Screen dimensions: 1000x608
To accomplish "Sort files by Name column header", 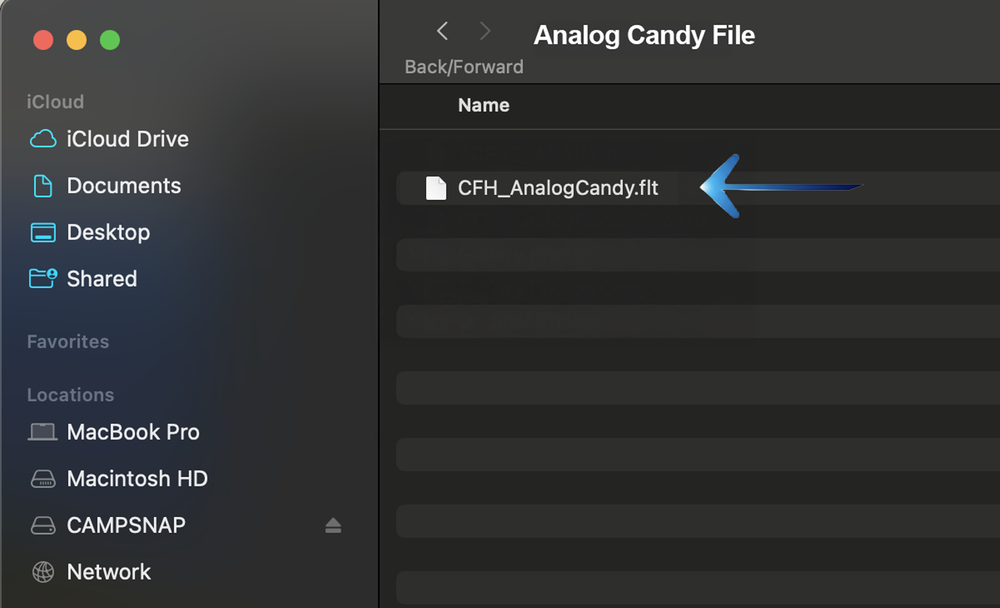I will coord(483,105).
